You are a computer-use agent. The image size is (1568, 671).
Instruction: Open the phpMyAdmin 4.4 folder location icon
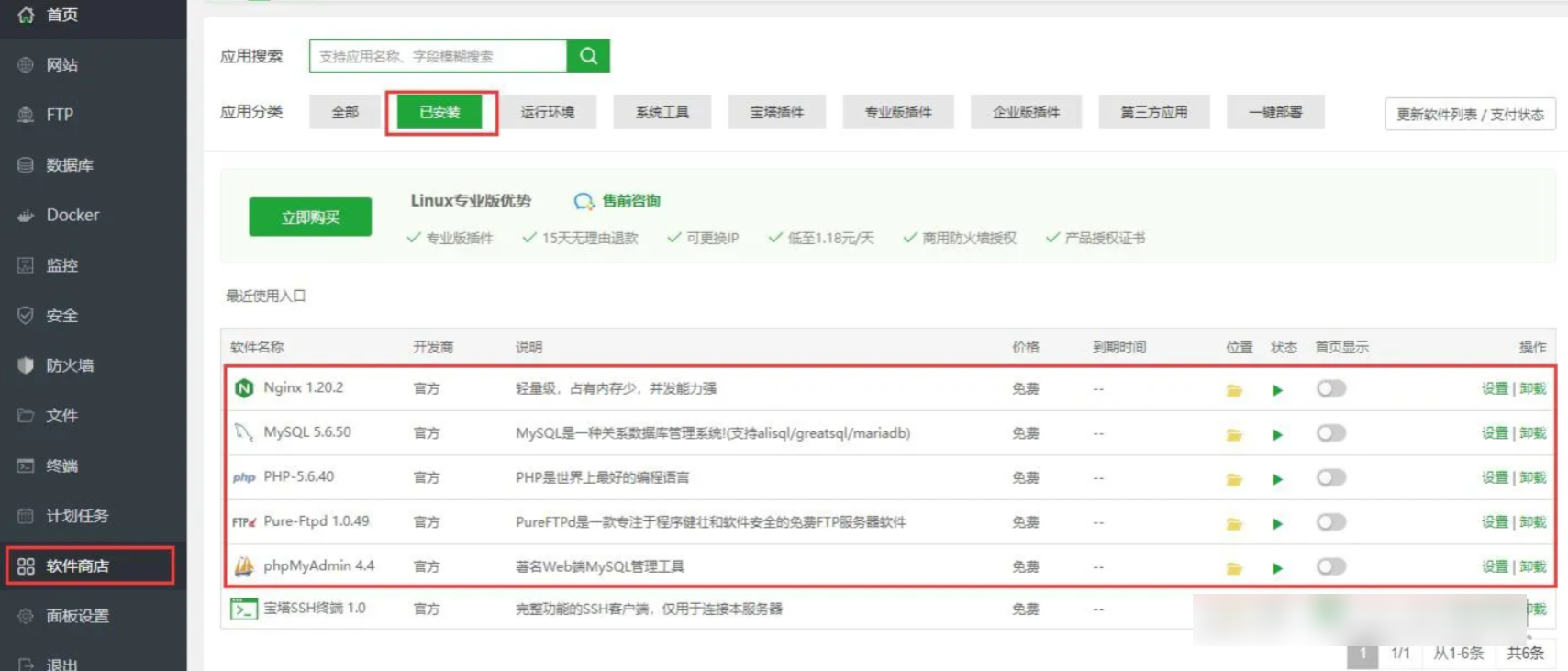point(1234,568)
